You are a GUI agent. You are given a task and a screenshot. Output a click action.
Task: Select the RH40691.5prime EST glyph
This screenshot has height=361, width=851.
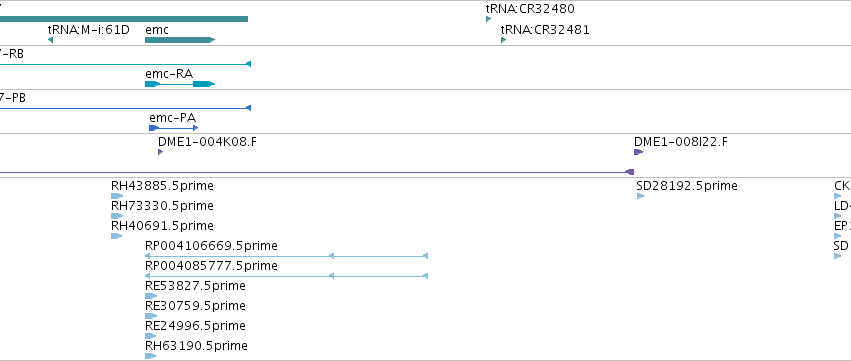click(117, 236)
